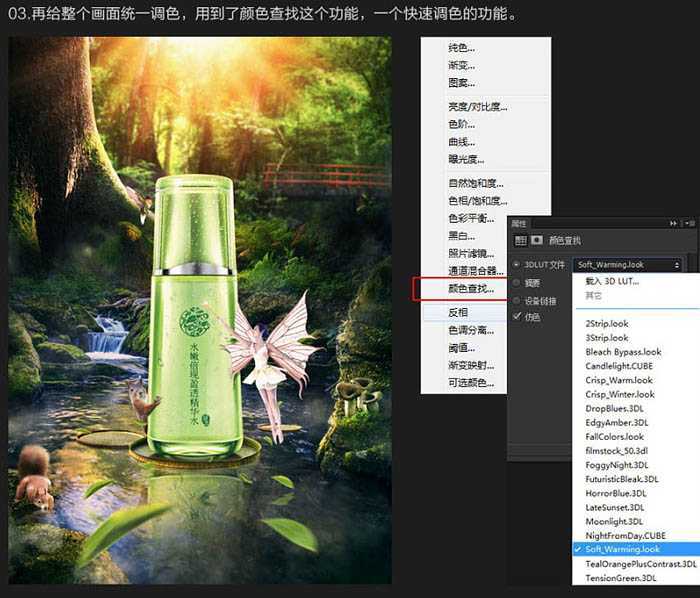700x598 pixels.
Task: Click 载入 3D LUT... in the list
Action: point(612,281)
